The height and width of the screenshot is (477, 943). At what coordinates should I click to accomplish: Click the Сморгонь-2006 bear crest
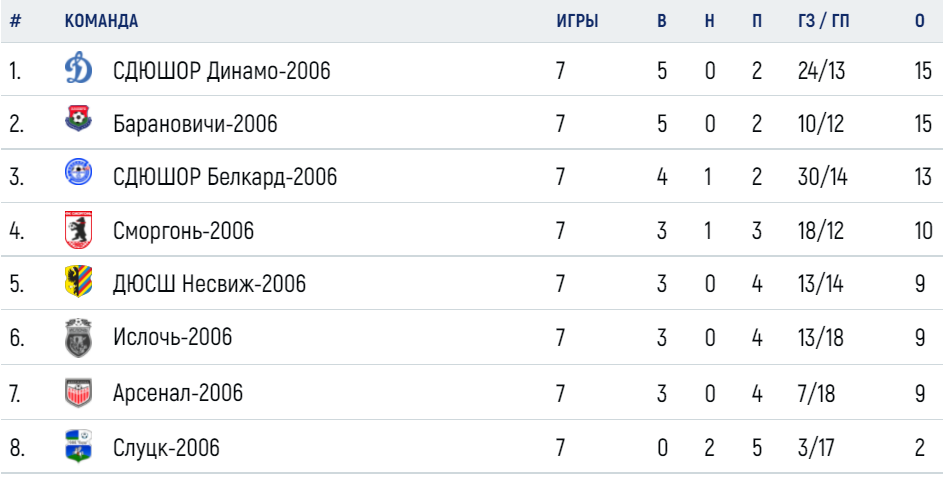point(78,229)
